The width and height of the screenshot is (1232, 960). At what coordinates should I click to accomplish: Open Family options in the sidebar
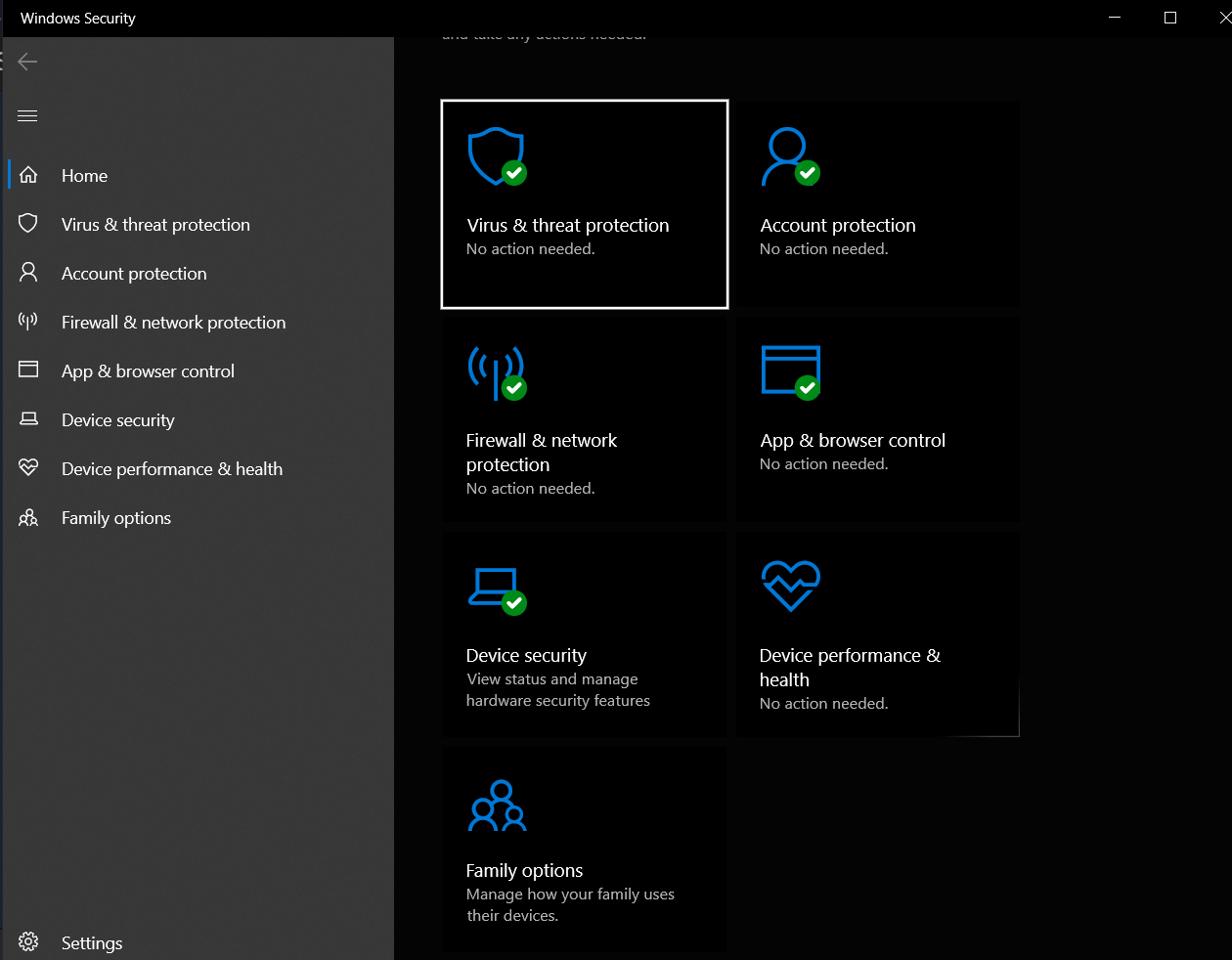115,518
